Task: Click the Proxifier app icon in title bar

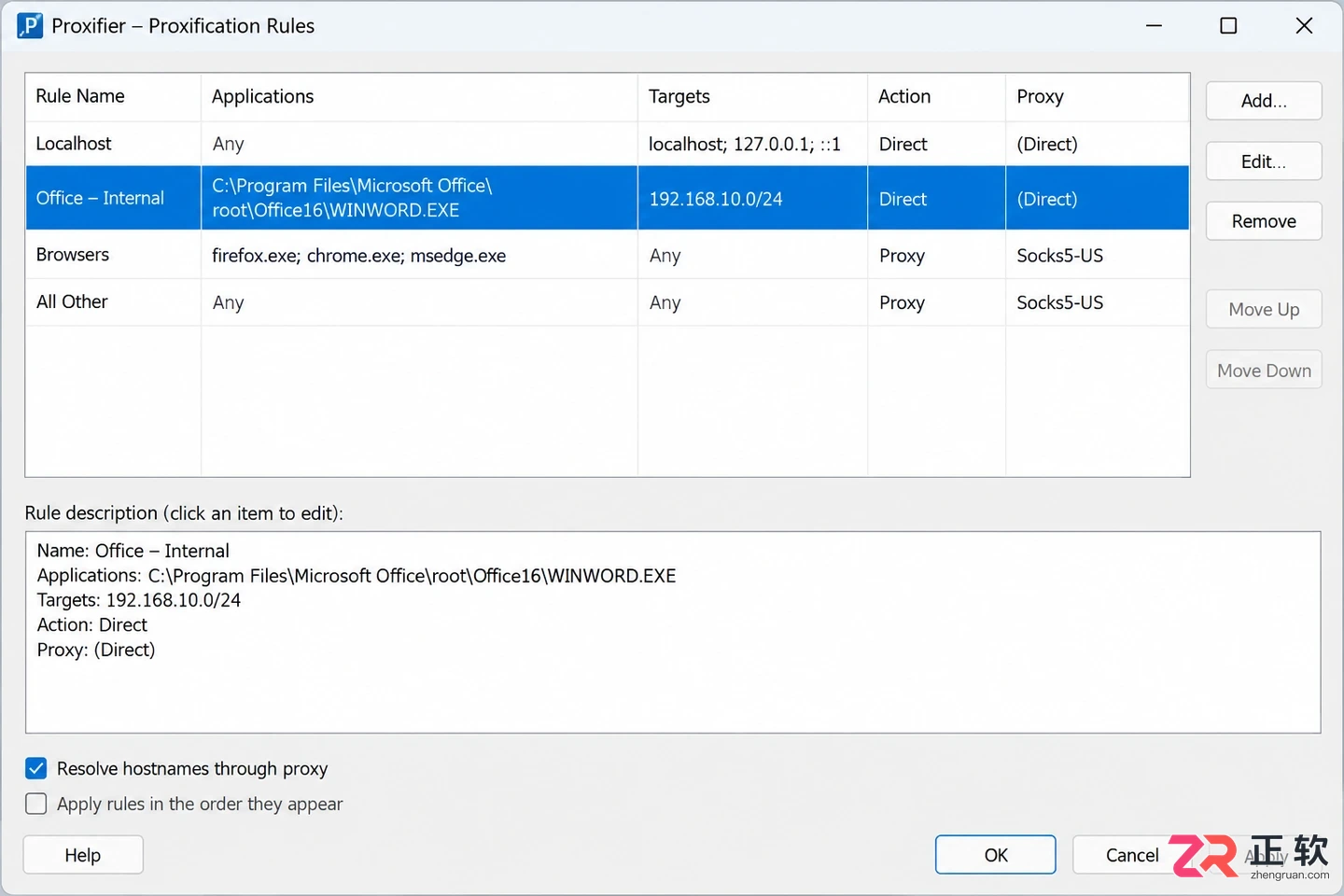Action: [x=30, y=26]
